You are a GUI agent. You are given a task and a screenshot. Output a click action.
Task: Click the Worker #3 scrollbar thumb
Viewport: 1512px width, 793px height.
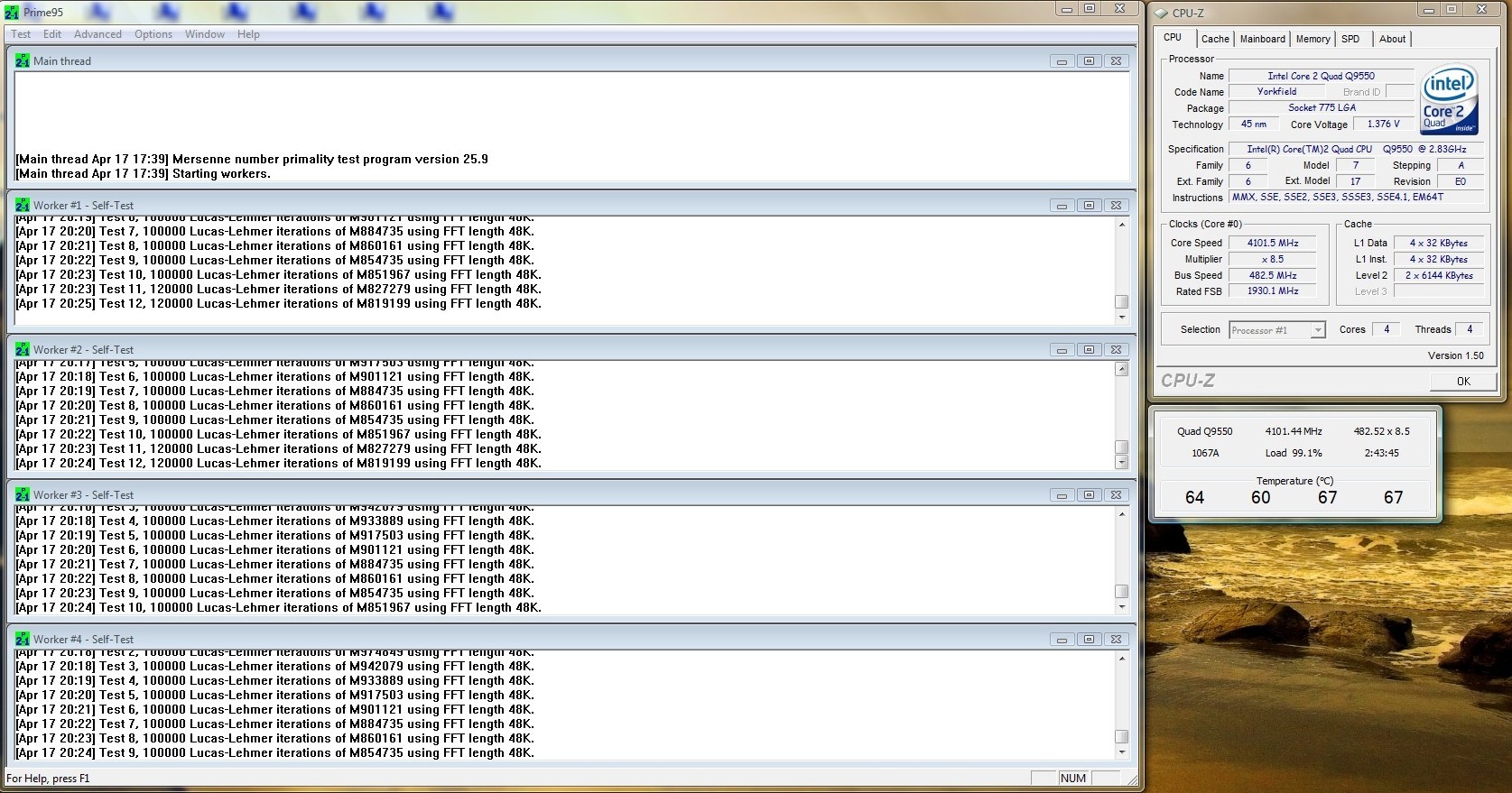click(1122, 592)
